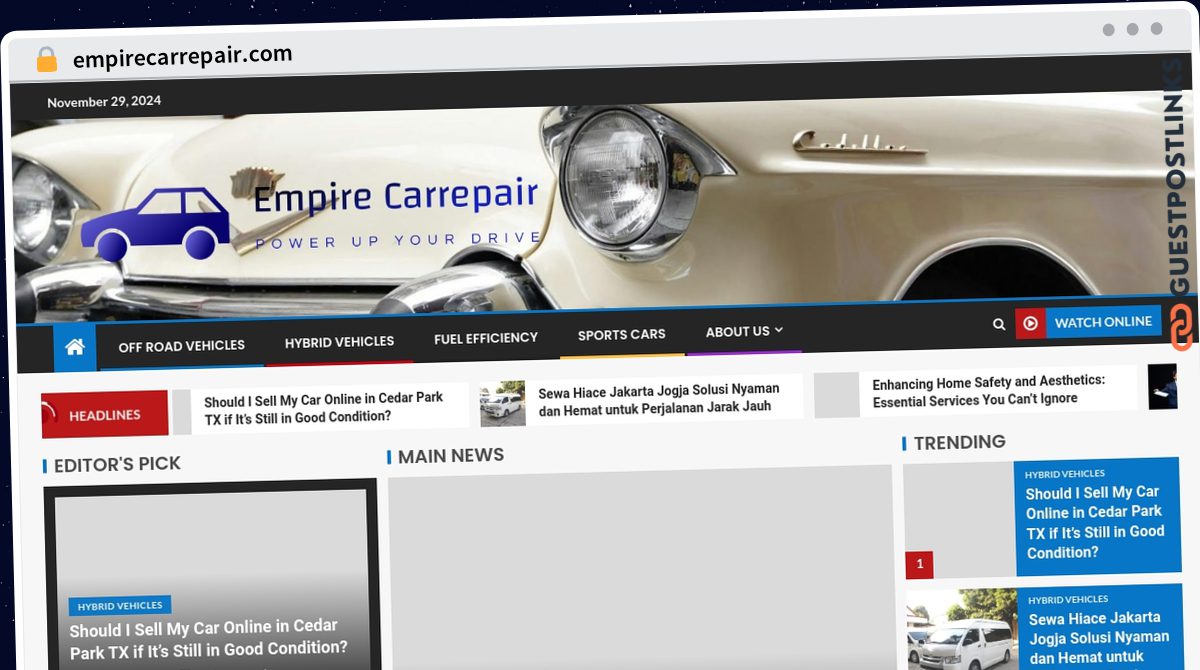Image resolution: width=1200 pixels, height=670 pixels.
Task: Select Fuel Efficiency in the navigation bar
Action: click(x=486, y=338)
